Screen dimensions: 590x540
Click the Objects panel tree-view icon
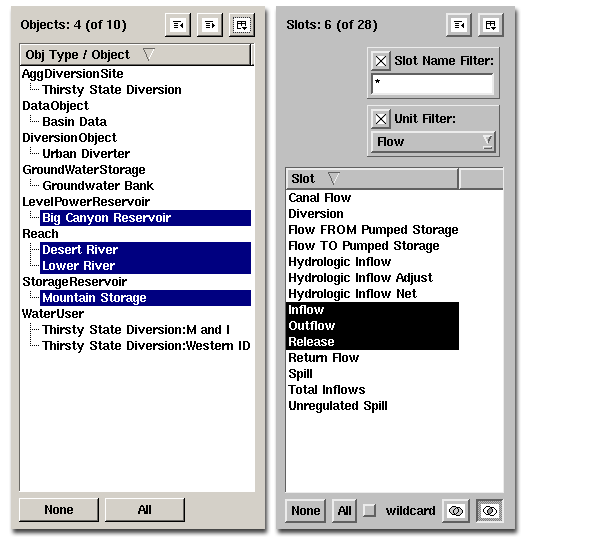point(242,25)
